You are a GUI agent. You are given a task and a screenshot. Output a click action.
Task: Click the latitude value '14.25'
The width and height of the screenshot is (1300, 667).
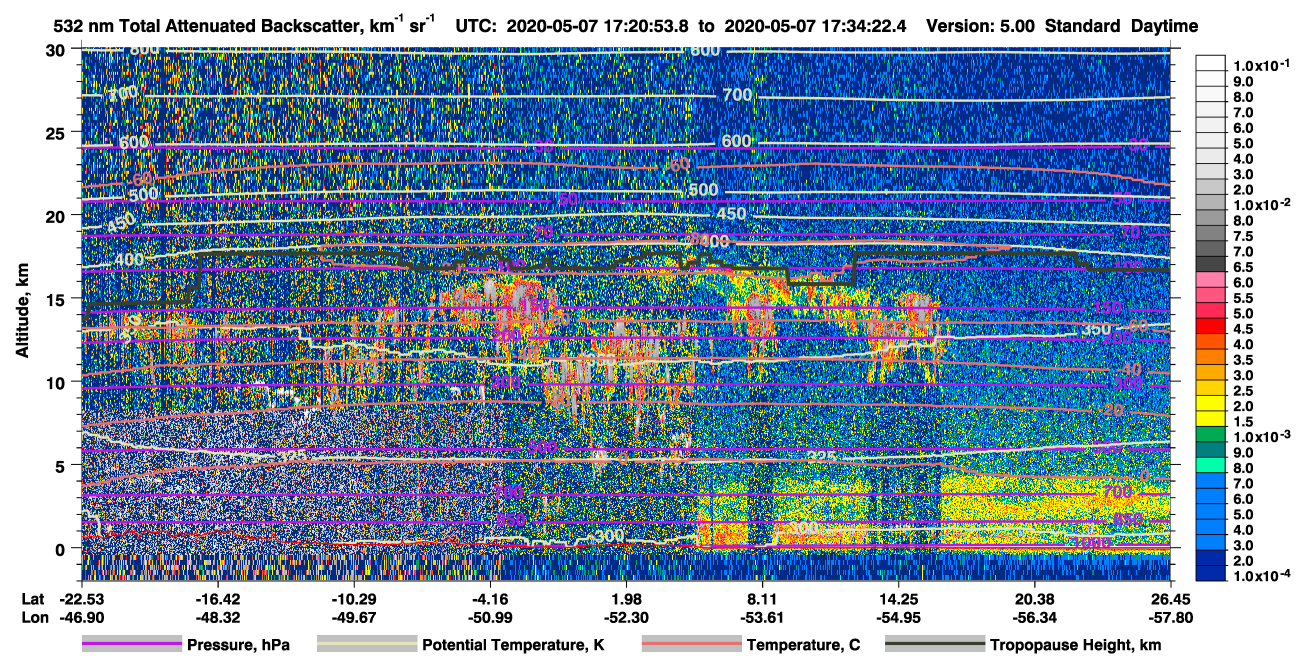pos(898,599)
